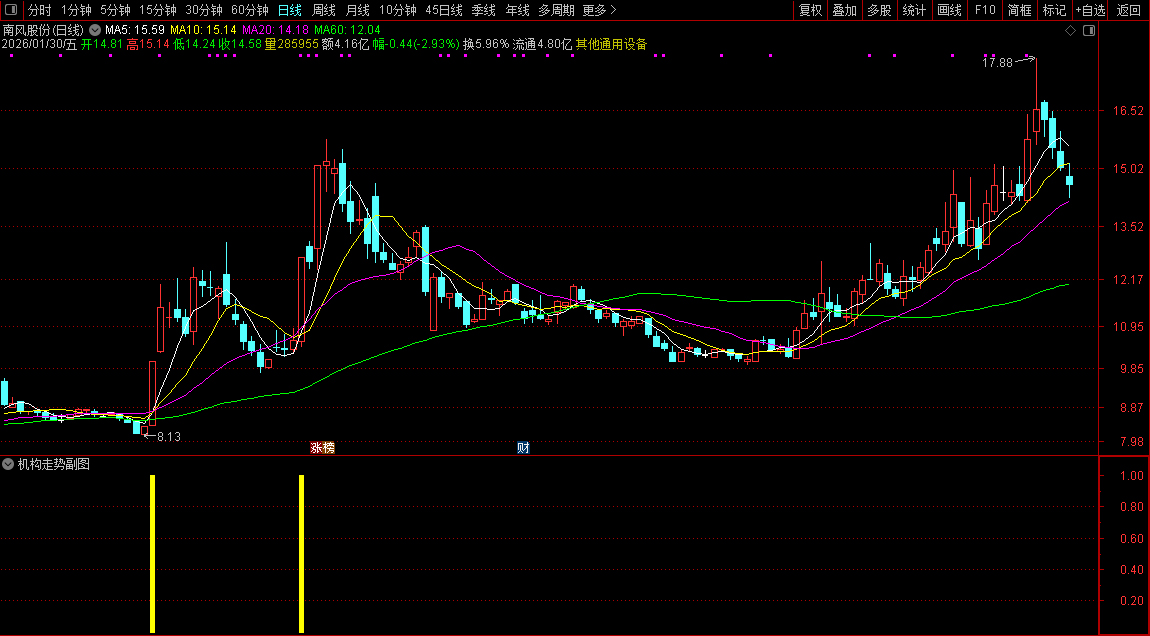Image resolution: width=1150 pixels, height=636 pixels.
Task: Toggle the right side panel icon
Action: click(1089, 31)
